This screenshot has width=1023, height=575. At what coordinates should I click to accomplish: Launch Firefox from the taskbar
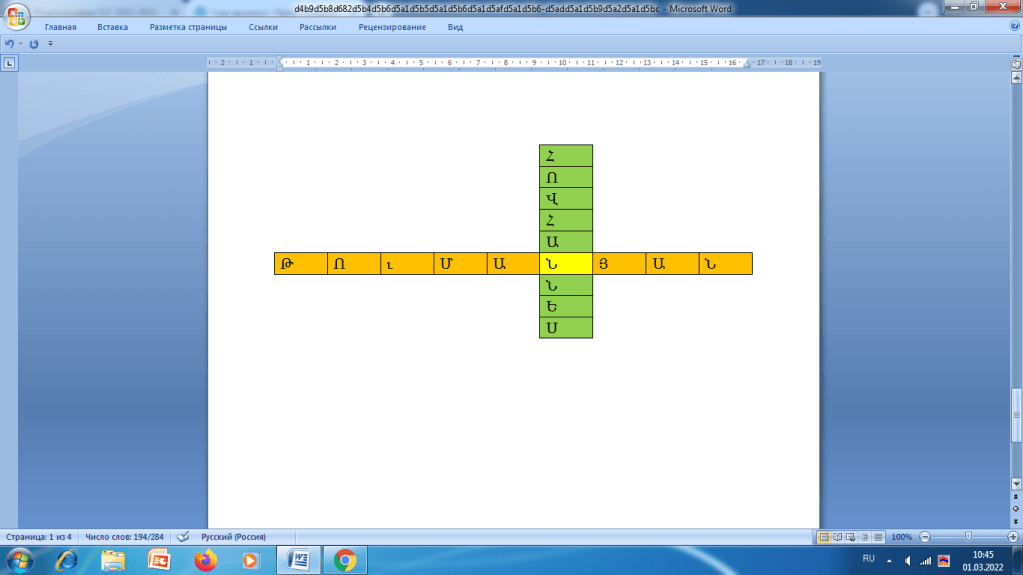pos(206,560)
